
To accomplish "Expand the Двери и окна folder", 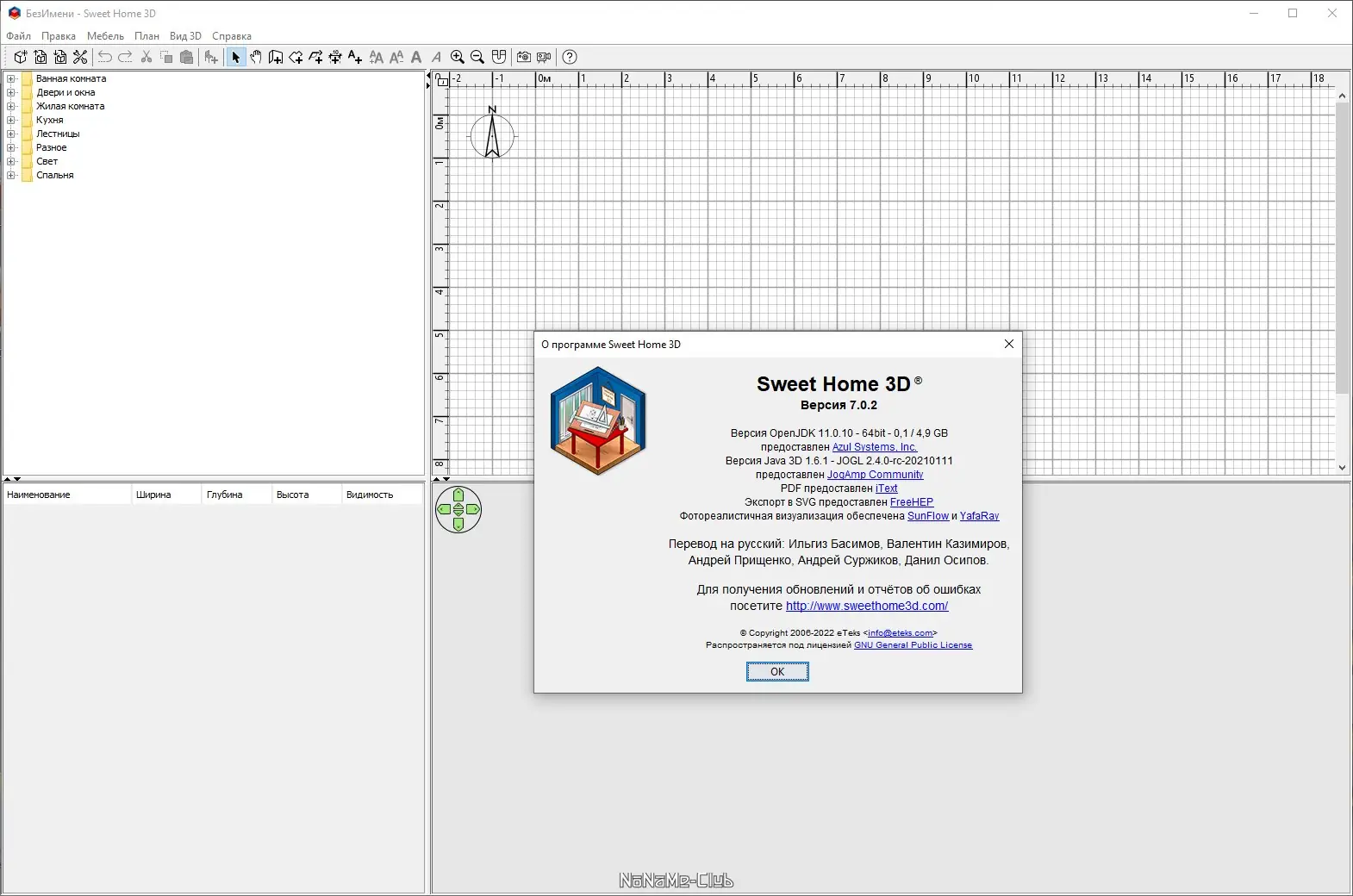I will pos(11,92).
